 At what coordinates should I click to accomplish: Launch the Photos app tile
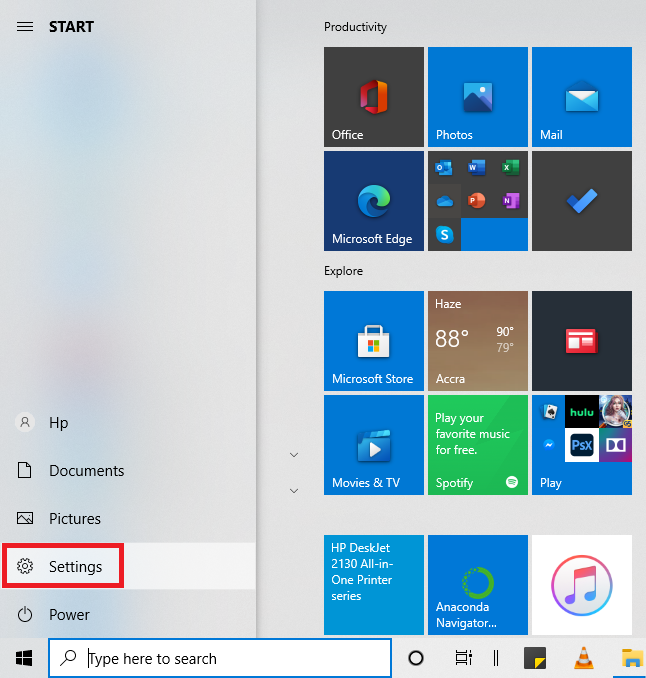[478, 97]
